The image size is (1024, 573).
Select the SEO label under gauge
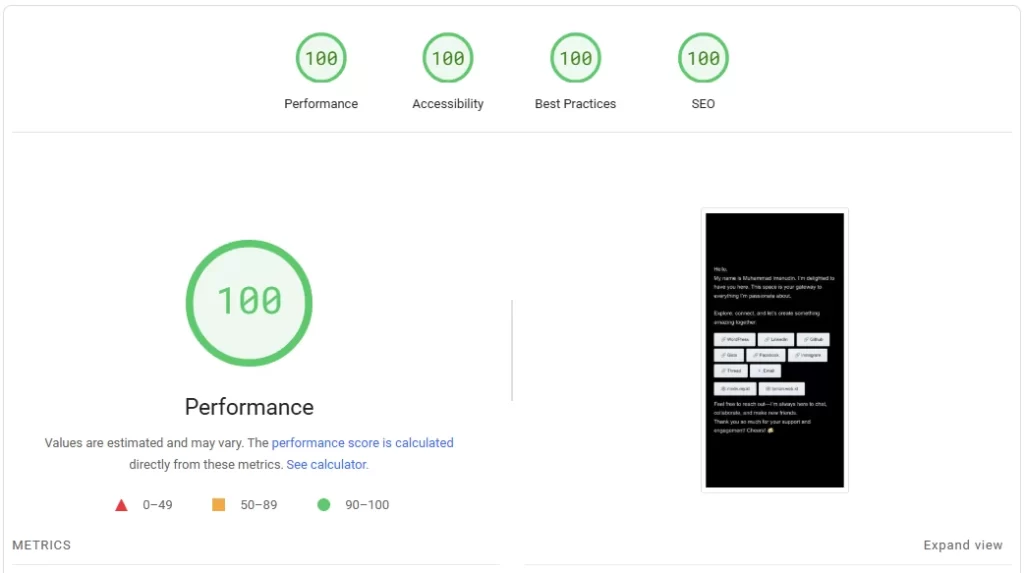pyautogui.click(x=703, y=104)
